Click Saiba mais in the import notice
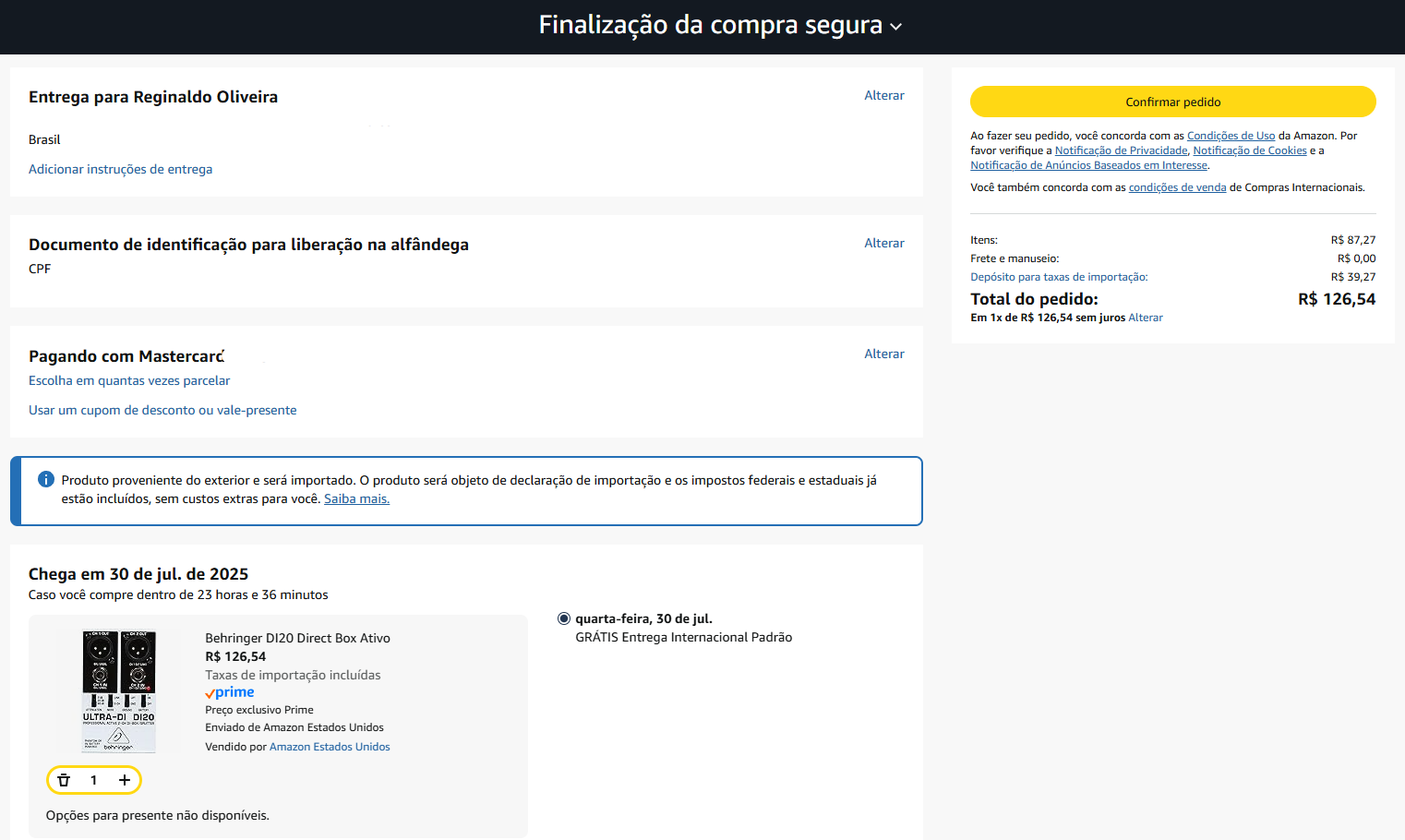 [x=356, y=498]
